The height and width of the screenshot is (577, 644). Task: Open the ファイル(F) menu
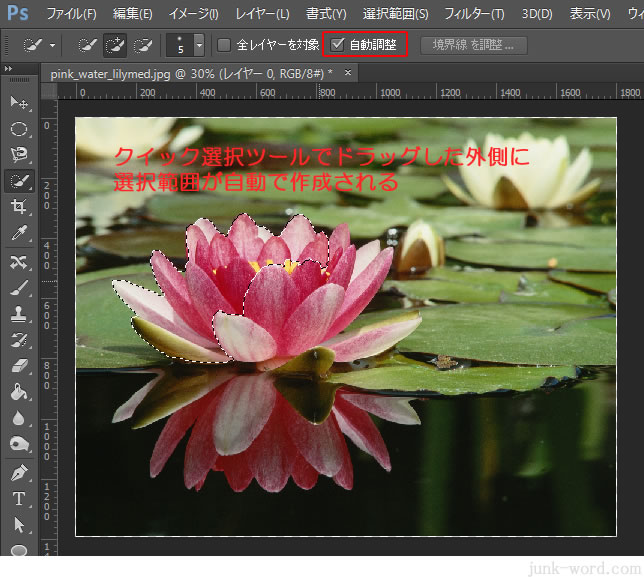pos(71,14)
